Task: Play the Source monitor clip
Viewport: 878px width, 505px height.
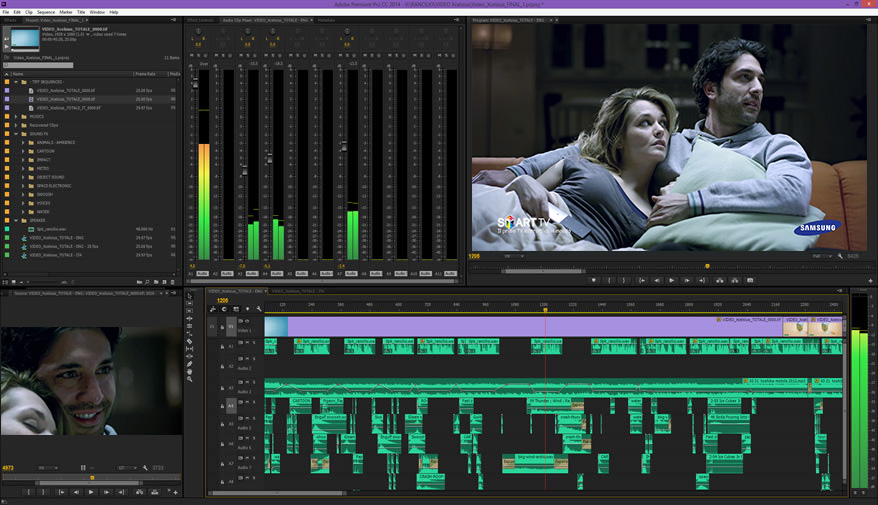Action: tap(91, 492)
